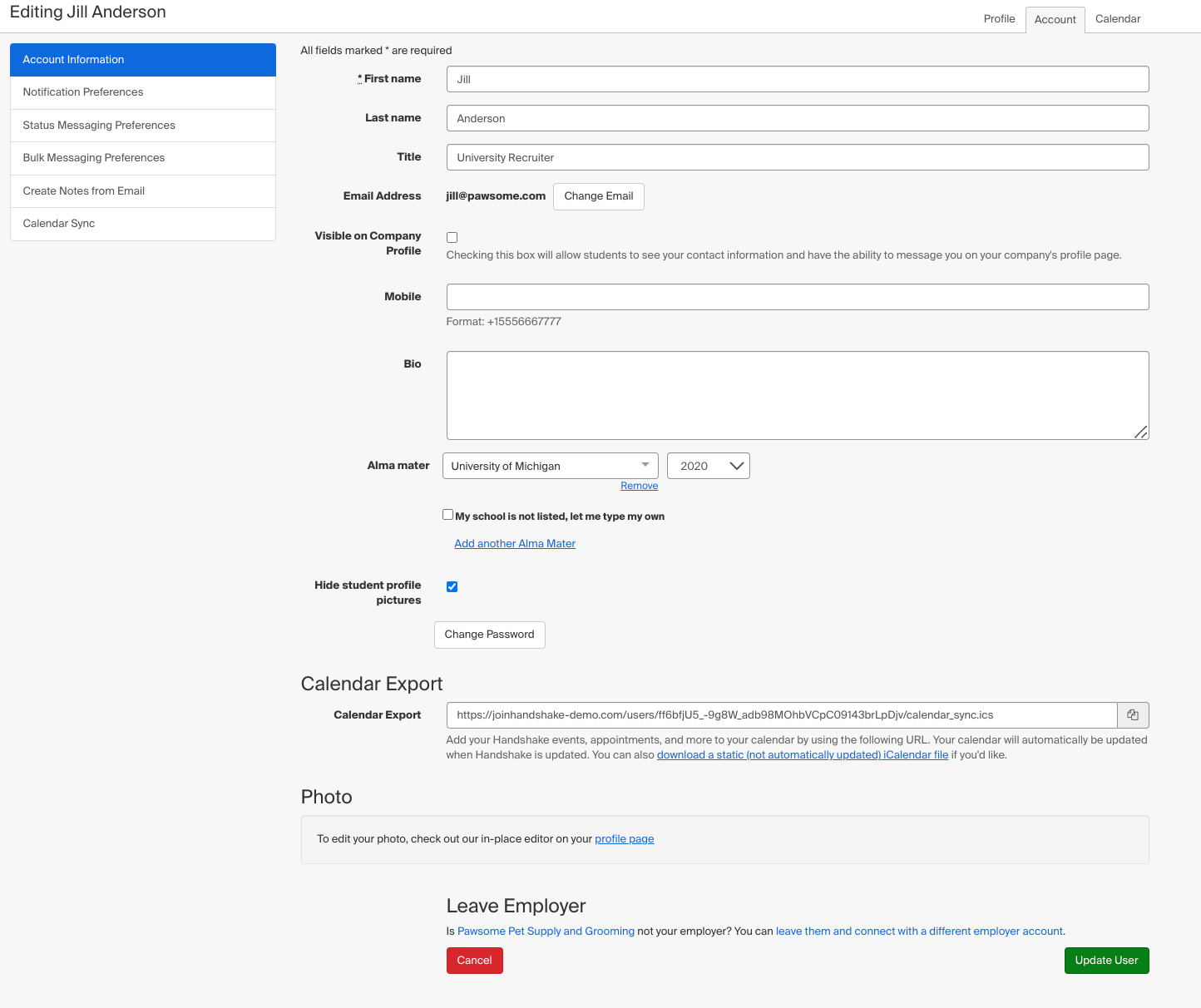
Task: Click the Bio text area
Action: click(797, 394)
